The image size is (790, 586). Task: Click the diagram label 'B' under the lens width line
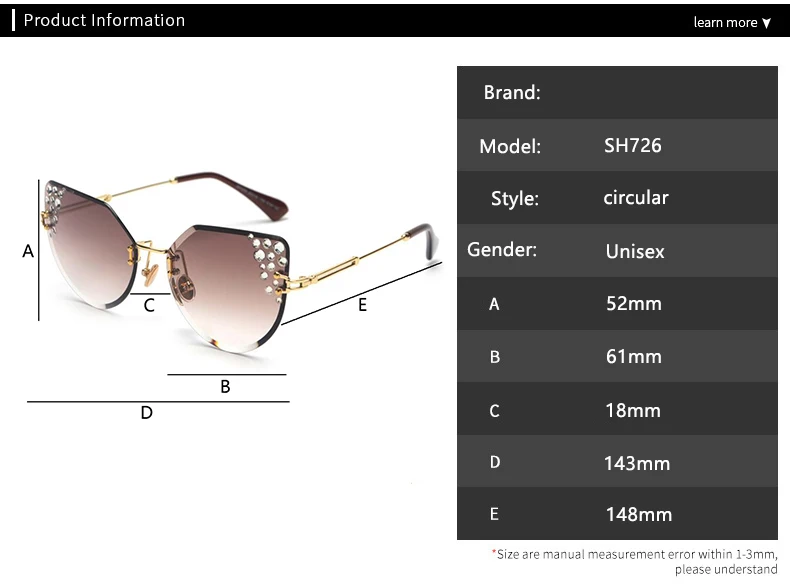click(x=225, y=386)
